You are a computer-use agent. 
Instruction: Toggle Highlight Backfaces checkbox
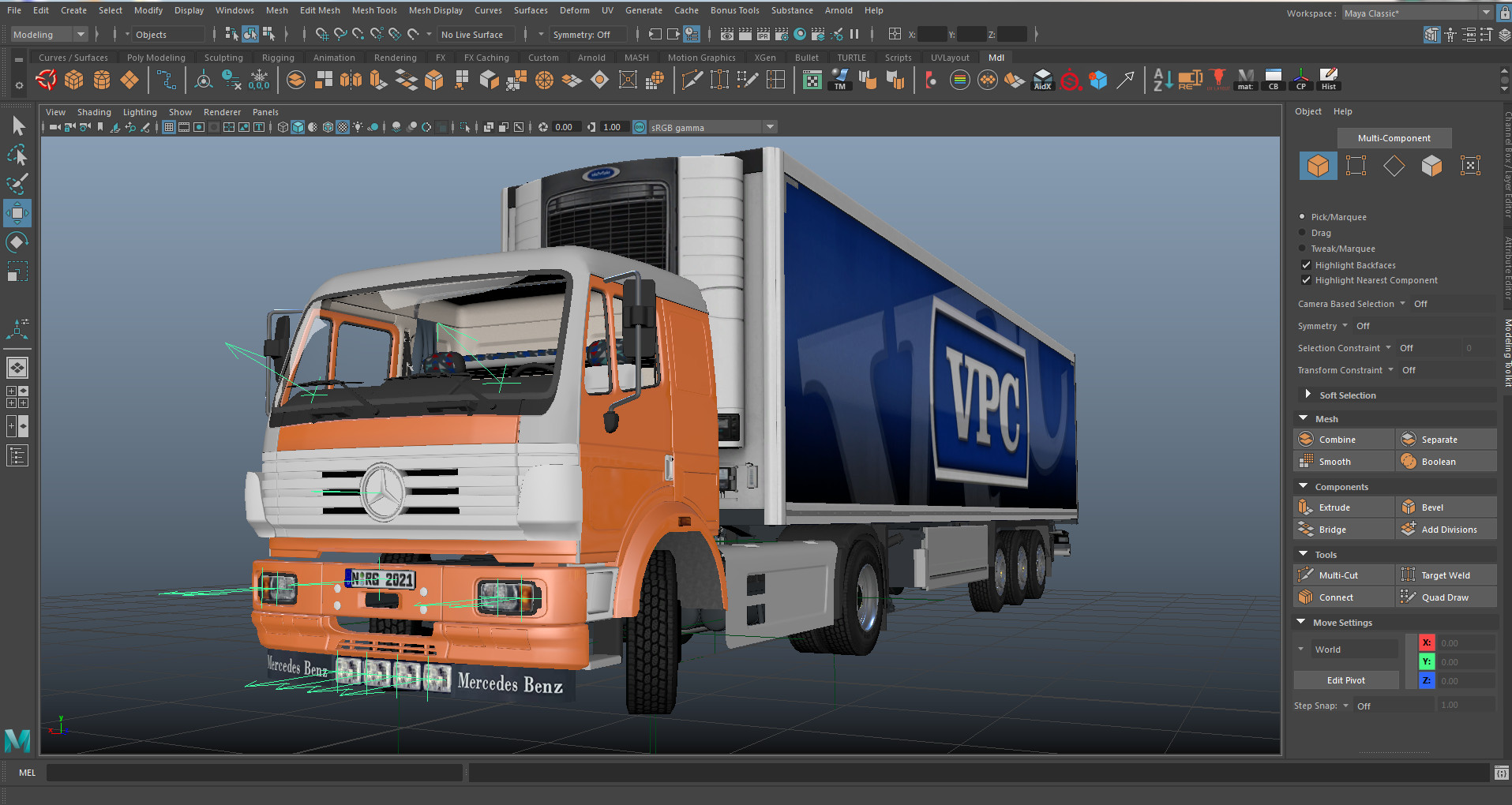coord(1306,265)
